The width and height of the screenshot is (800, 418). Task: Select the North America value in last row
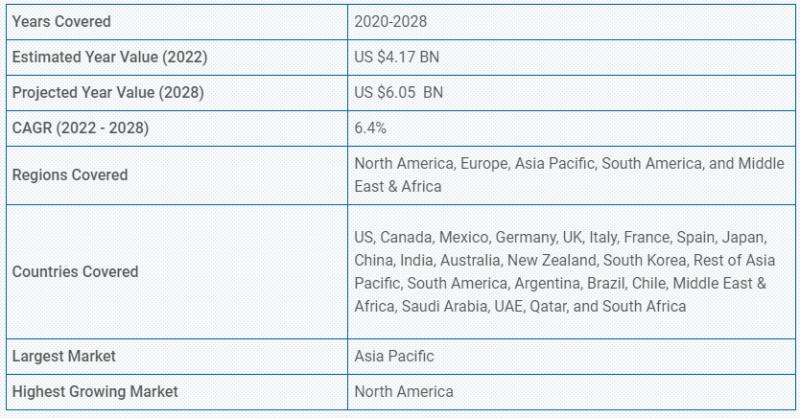tap(404, 391)
